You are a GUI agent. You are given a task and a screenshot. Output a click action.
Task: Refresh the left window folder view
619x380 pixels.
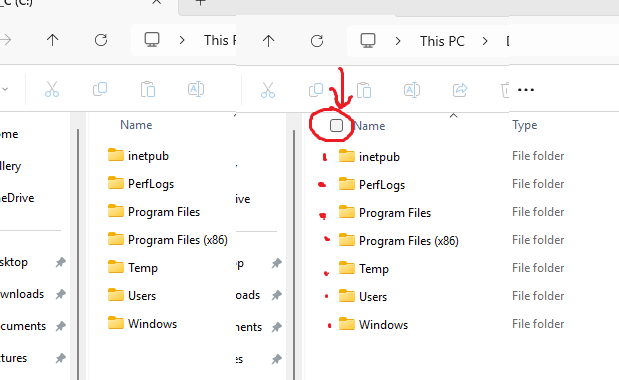pos(101,40)
